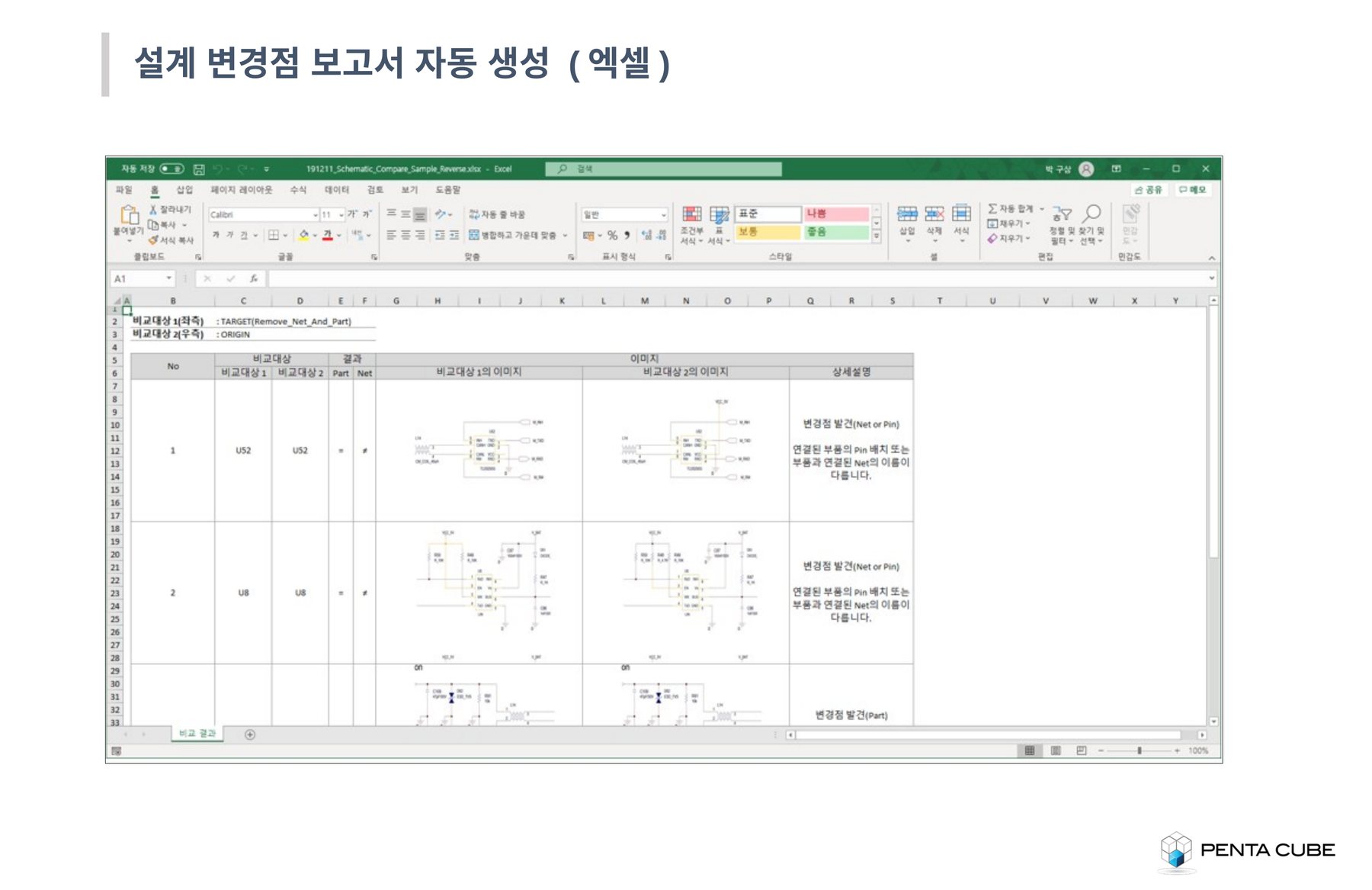The image size is (1372, 890).
Task: Click the text orientation icon
Action: pyautogui.click(x=441, y=214)
